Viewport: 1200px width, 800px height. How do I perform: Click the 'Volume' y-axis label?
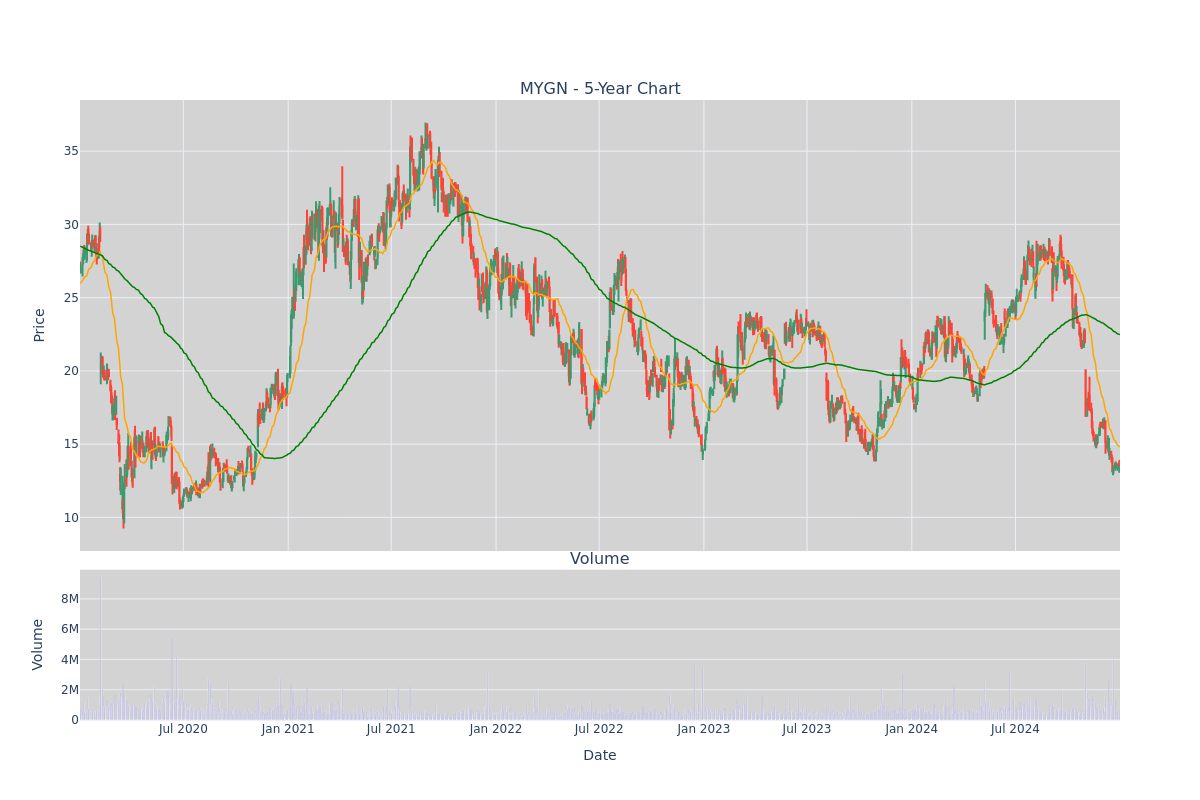click(x=40, y=644)
